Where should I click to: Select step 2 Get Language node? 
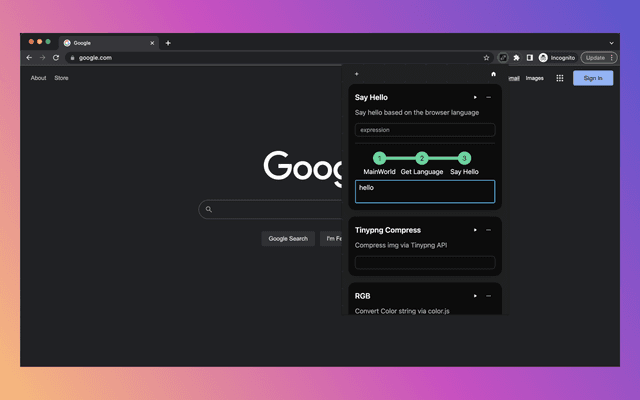pyautogui.click(x=422, y=158)
